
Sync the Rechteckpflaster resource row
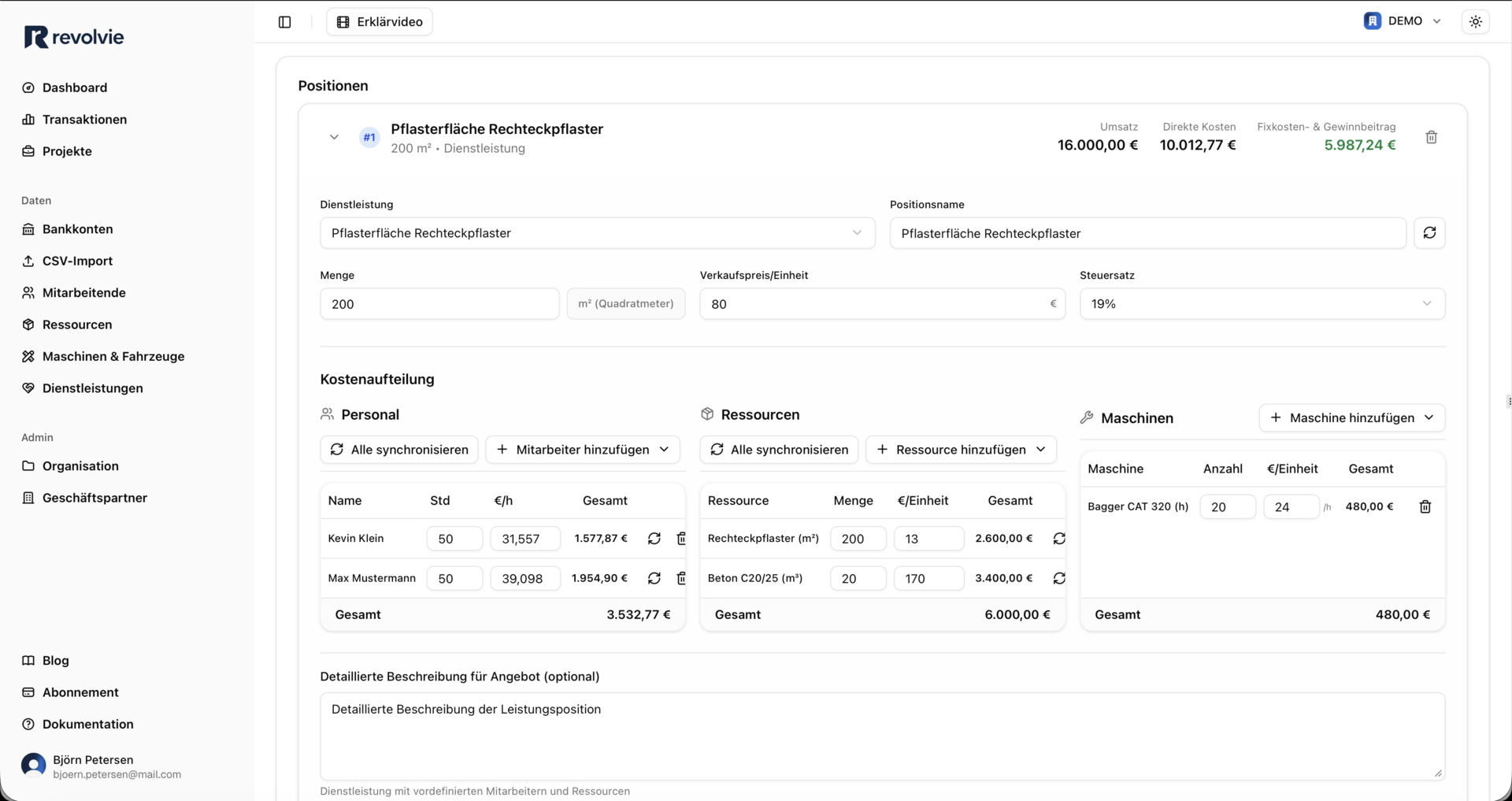(x=1058, y=539)
